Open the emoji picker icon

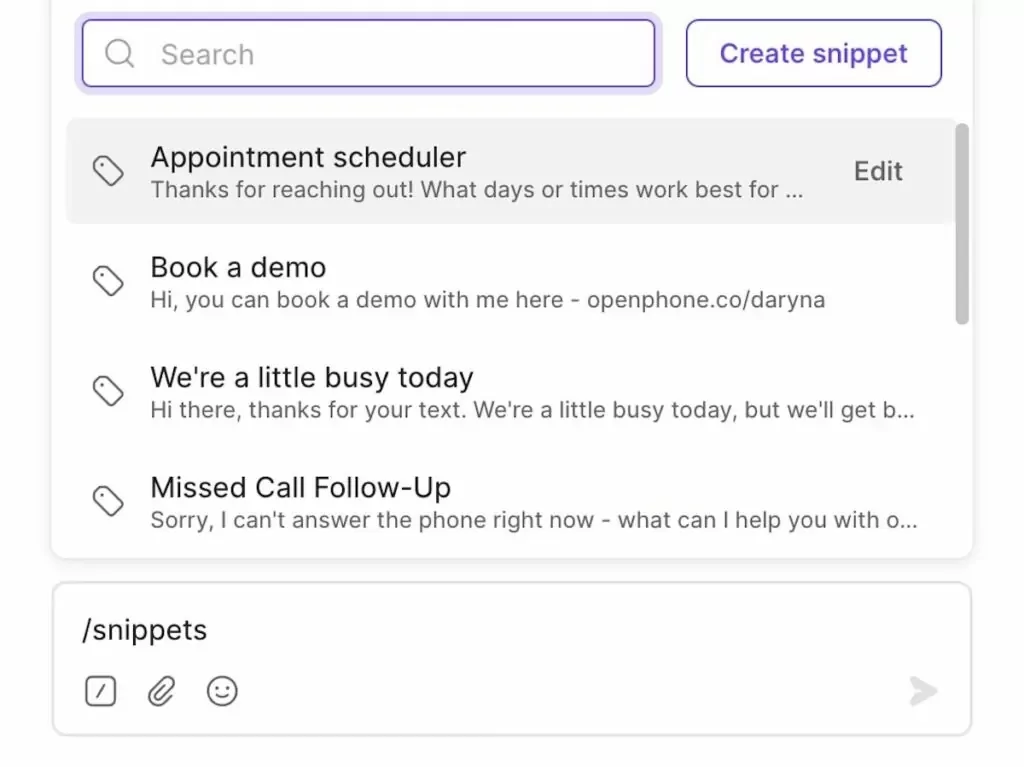[222, 690]
